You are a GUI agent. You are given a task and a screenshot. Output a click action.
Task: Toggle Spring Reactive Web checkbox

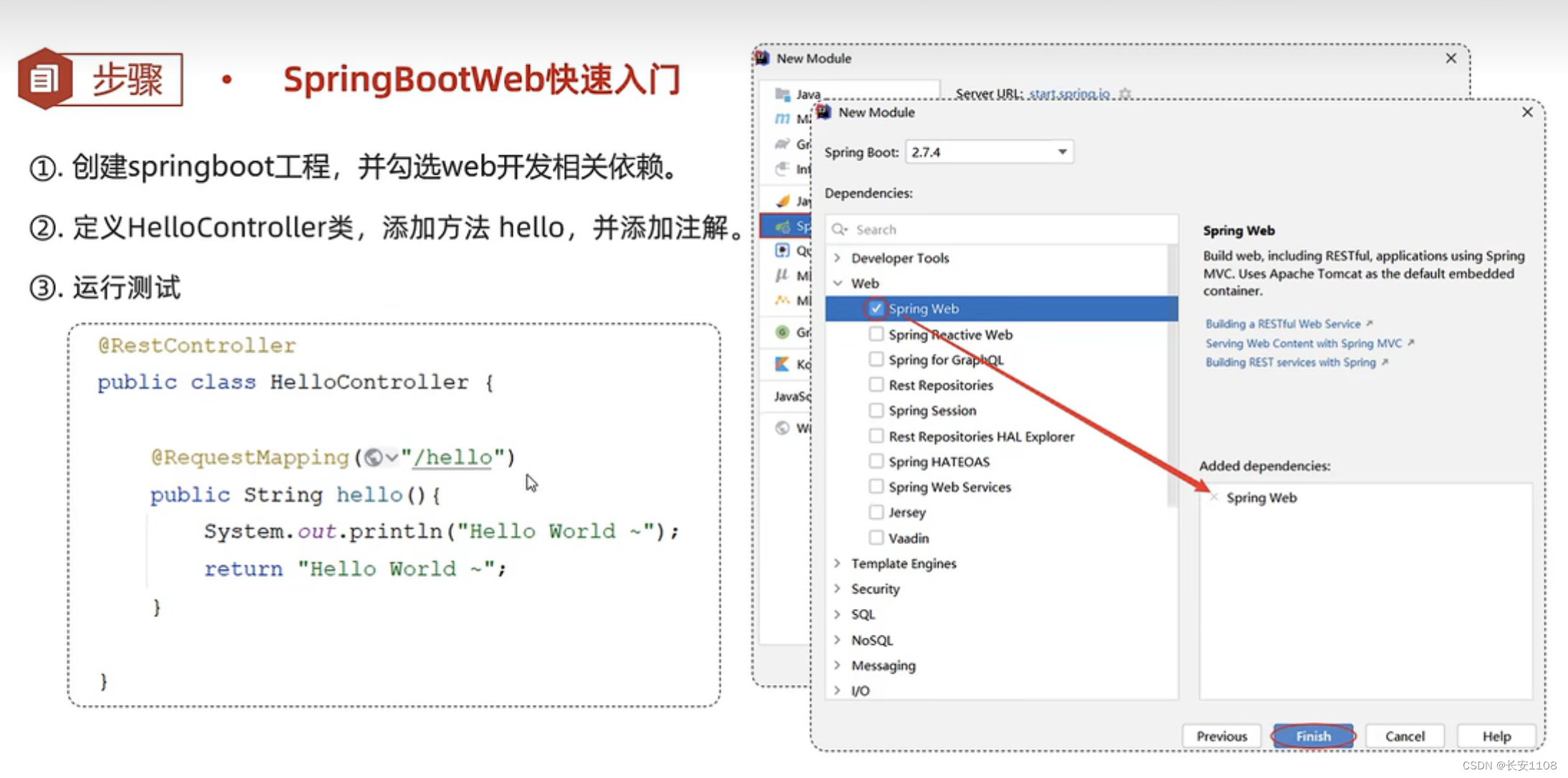(x=867, y=333)
